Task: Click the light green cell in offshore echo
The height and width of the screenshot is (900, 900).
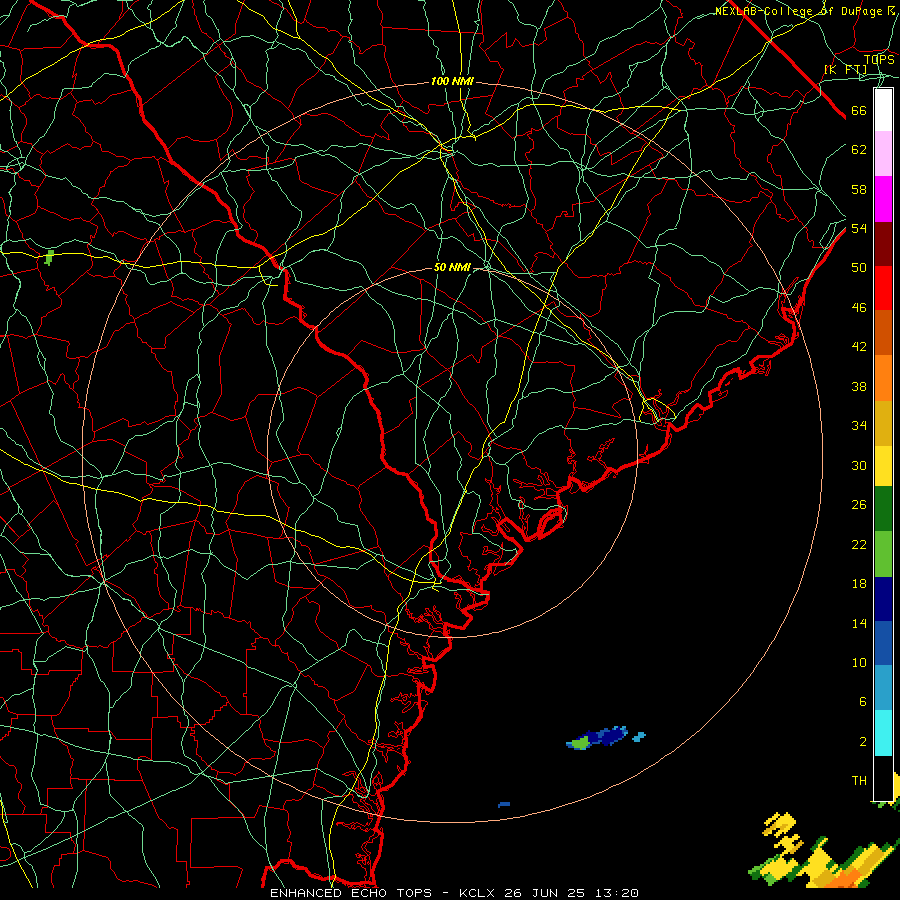Action: [580, 743]
